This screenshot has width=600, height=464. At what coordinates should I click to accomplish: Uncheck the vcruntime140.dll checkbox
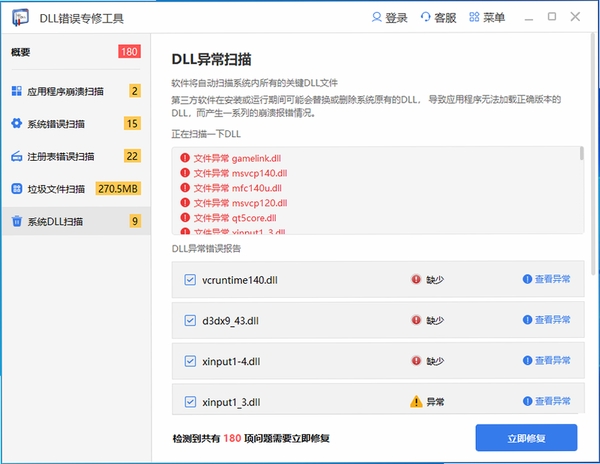[190, 280]
